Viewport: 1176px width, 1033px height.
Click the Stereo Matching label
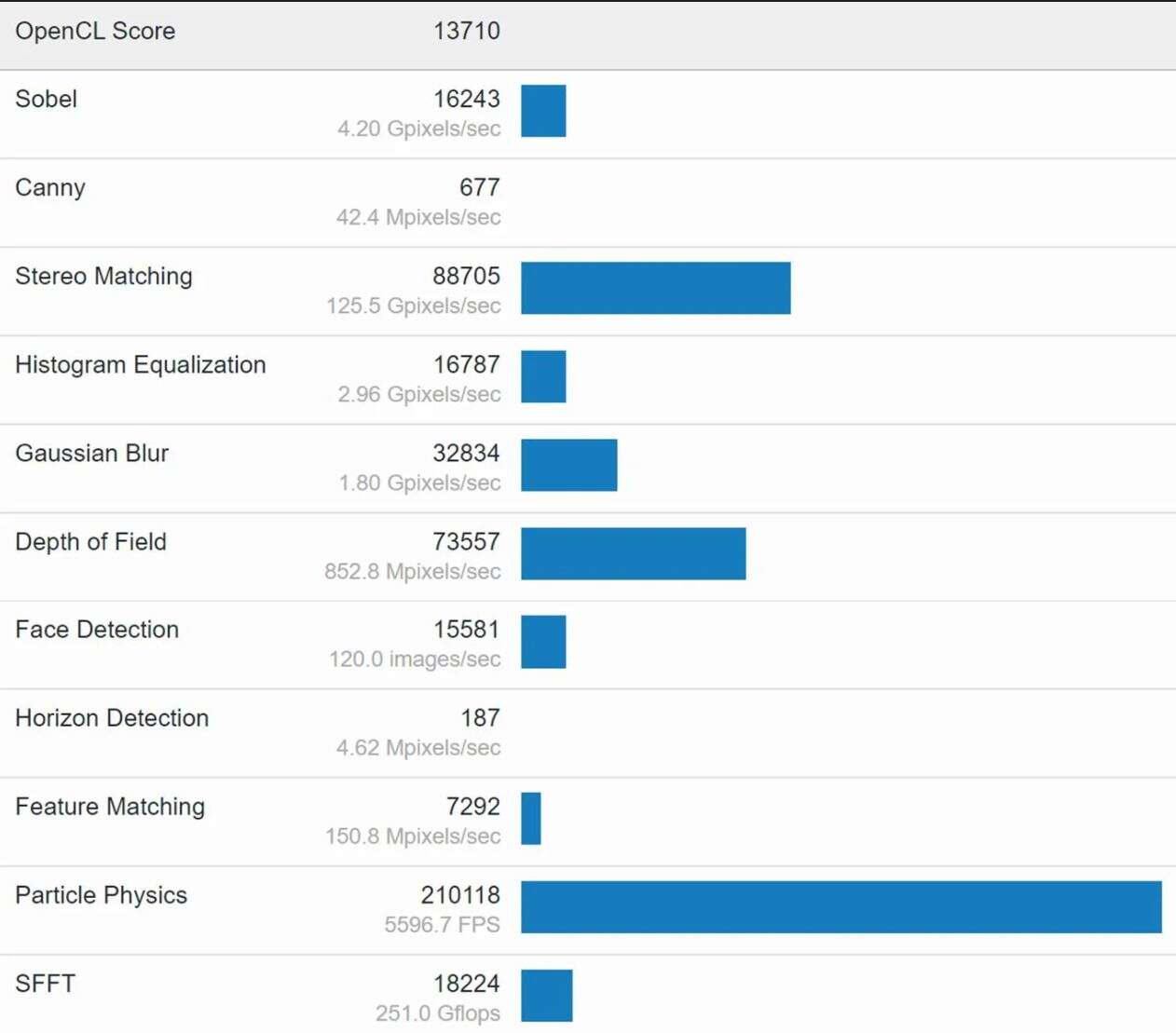(103, 276)
